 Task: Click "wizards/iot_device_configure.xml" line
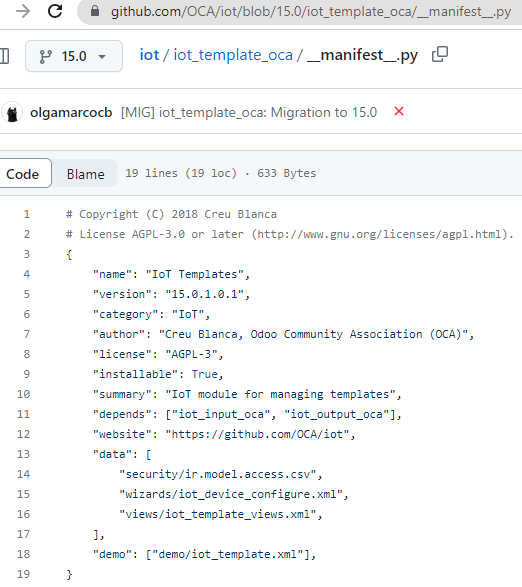click(x=234, y=494)
